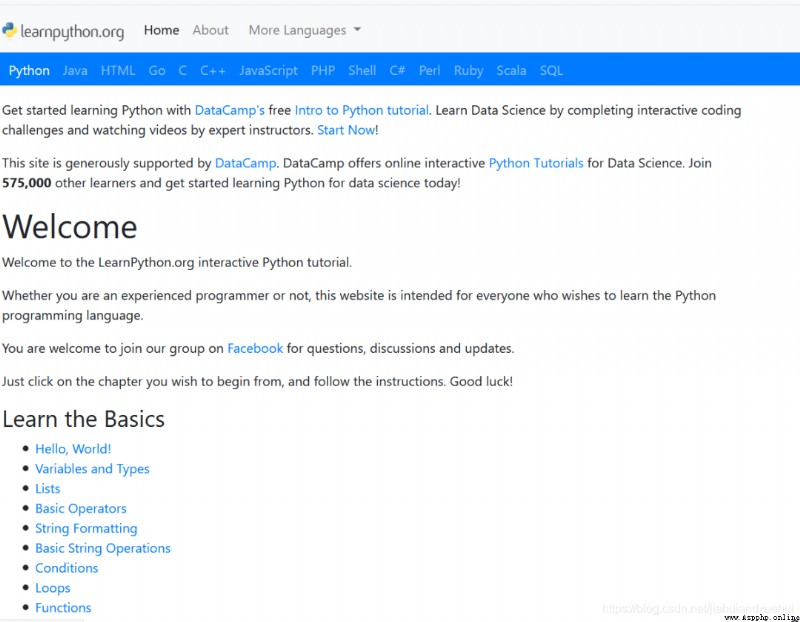
Task: Switch to the Perl language tab
Action: 430,70
